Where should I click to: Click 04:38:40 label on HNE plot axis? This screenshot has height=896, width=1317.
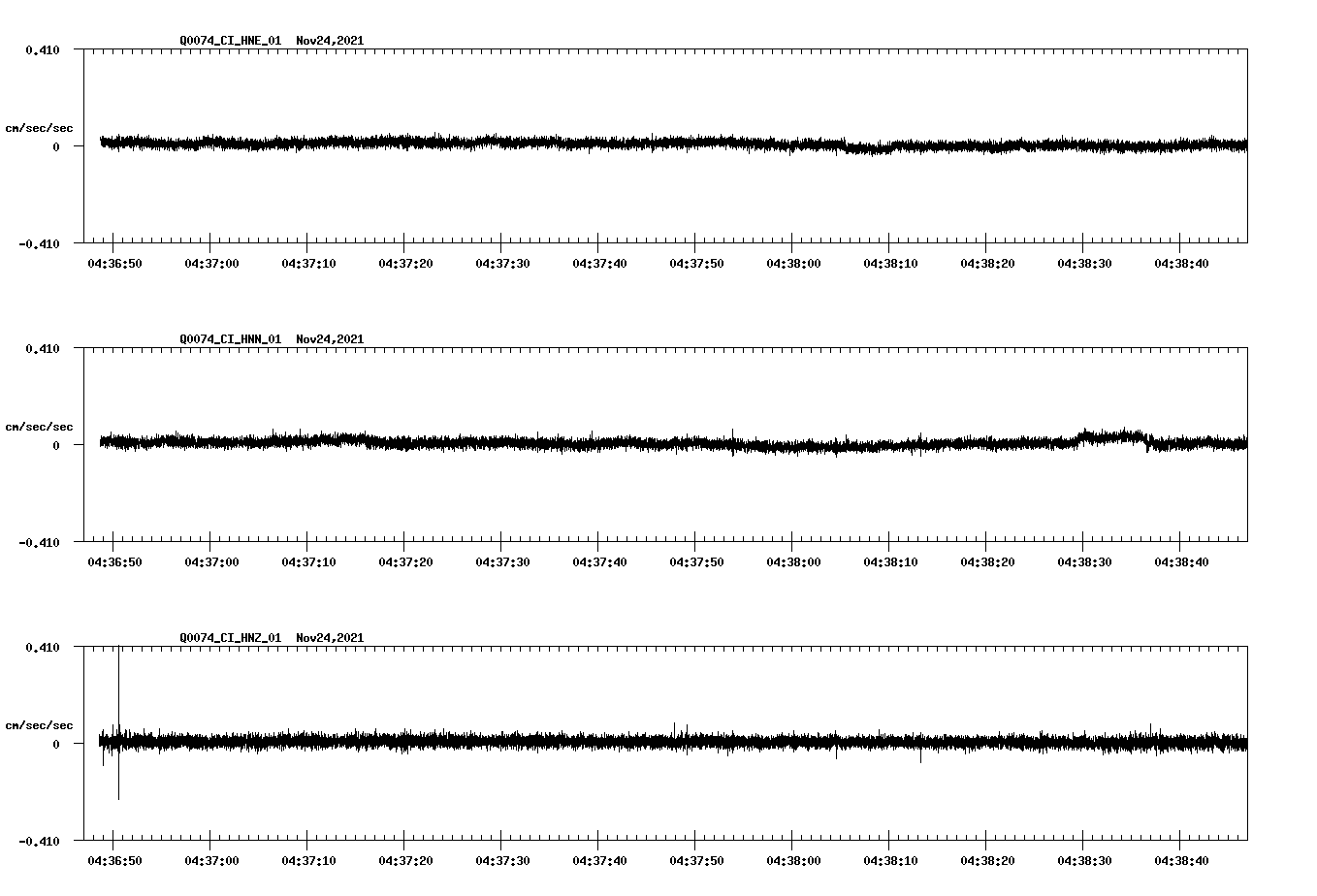[x=1181, y=264]
